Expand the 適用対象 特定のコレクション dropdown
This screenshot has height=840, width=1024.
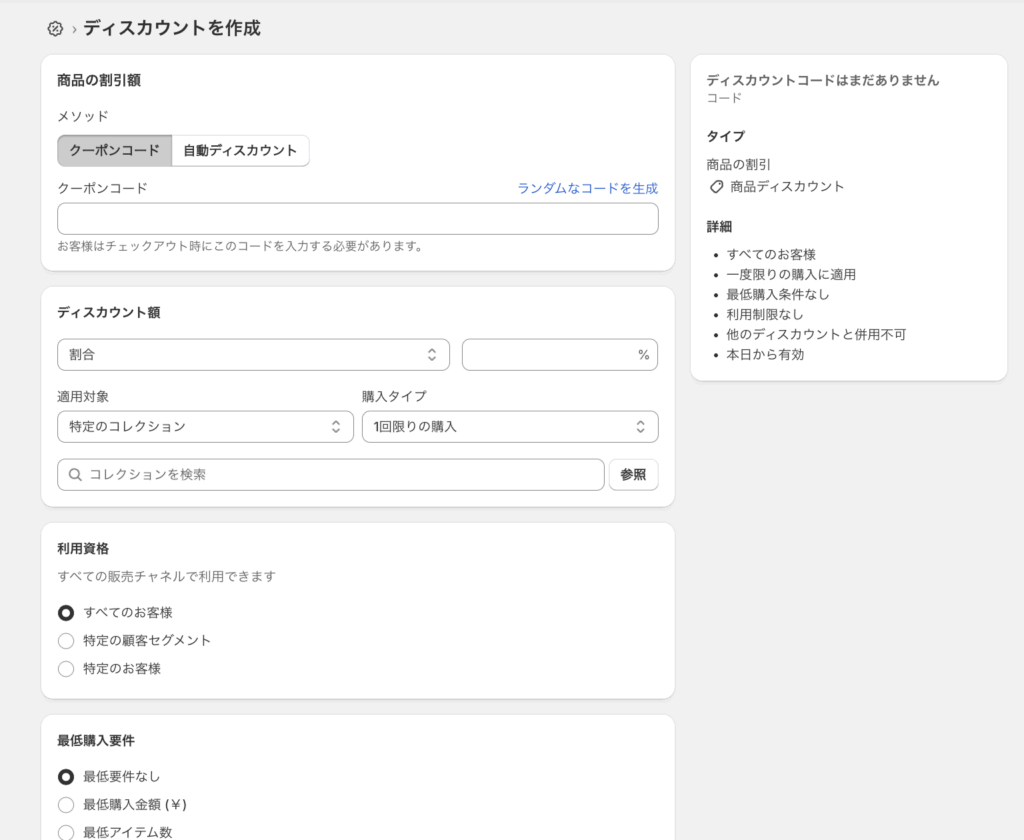pos(205,427)
